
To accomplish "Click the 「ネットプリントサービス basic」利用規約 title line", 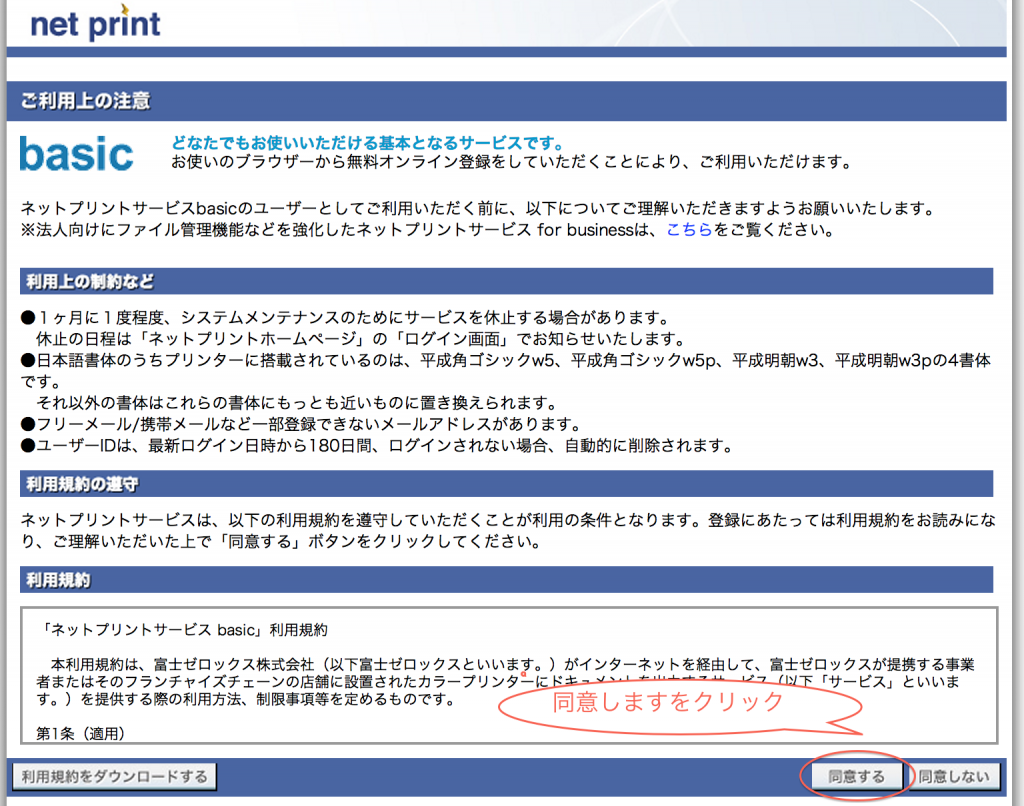I will [182, 630].
